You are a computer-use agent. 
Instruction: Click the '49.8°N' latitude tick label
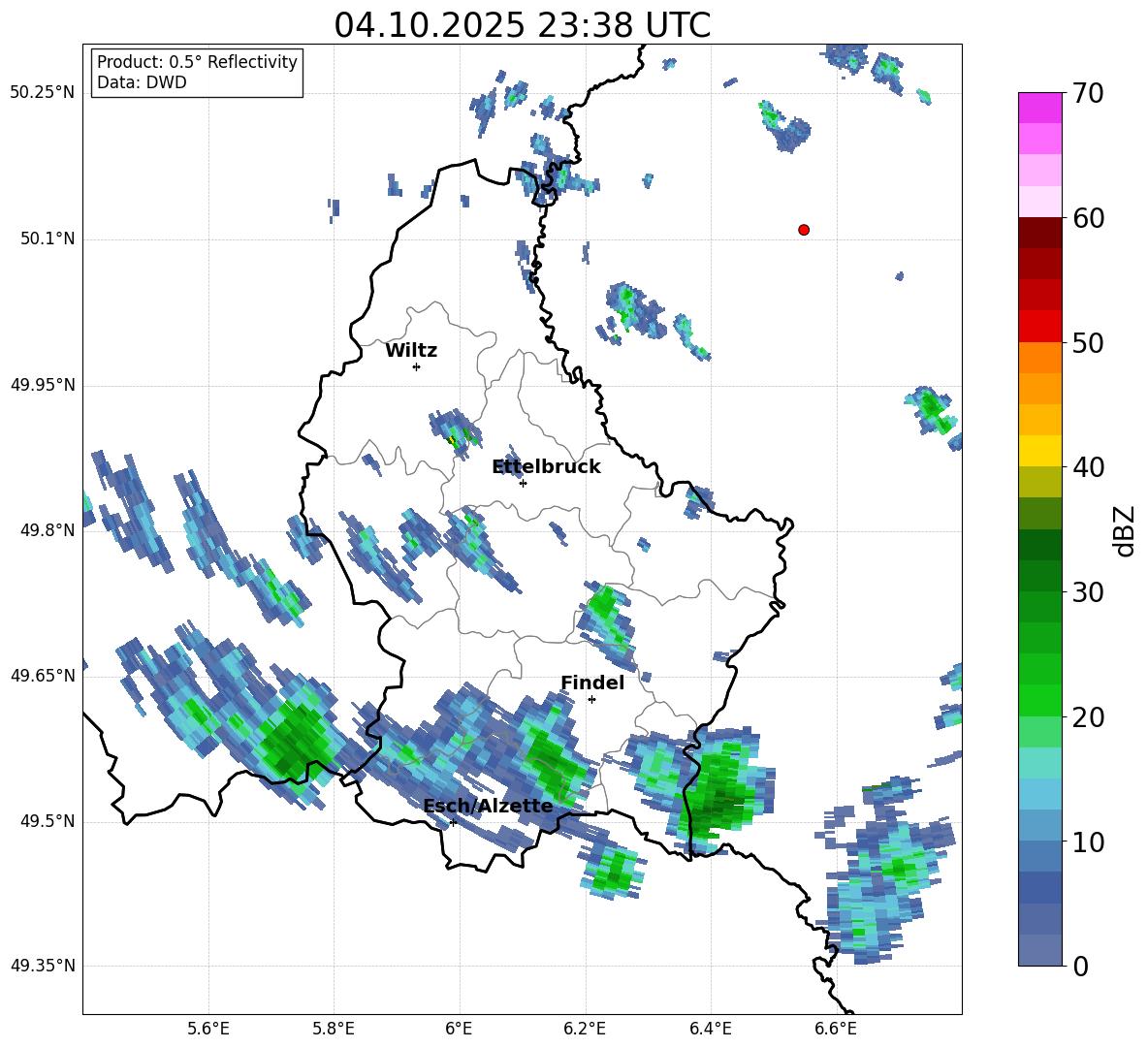pos(47,530)
